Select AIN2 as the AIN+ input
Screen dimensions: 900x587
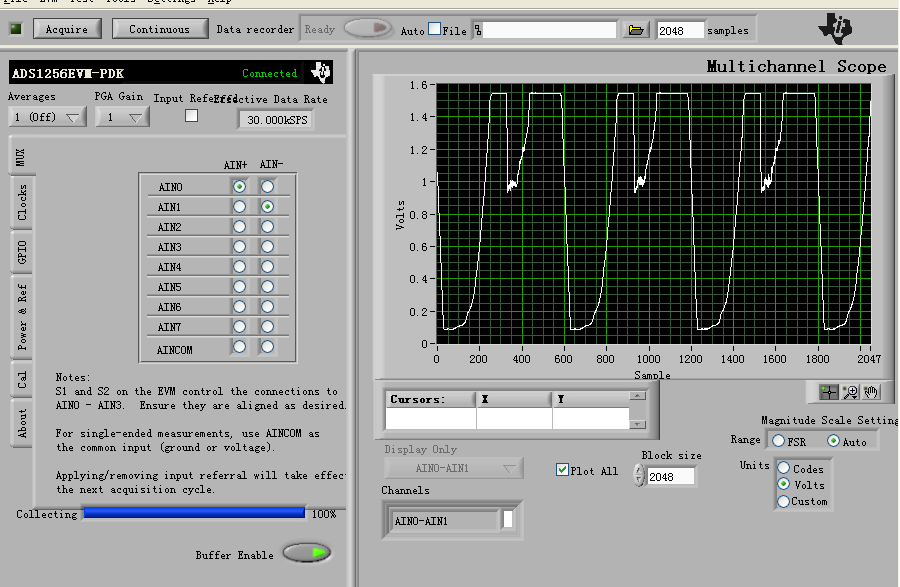239,227
